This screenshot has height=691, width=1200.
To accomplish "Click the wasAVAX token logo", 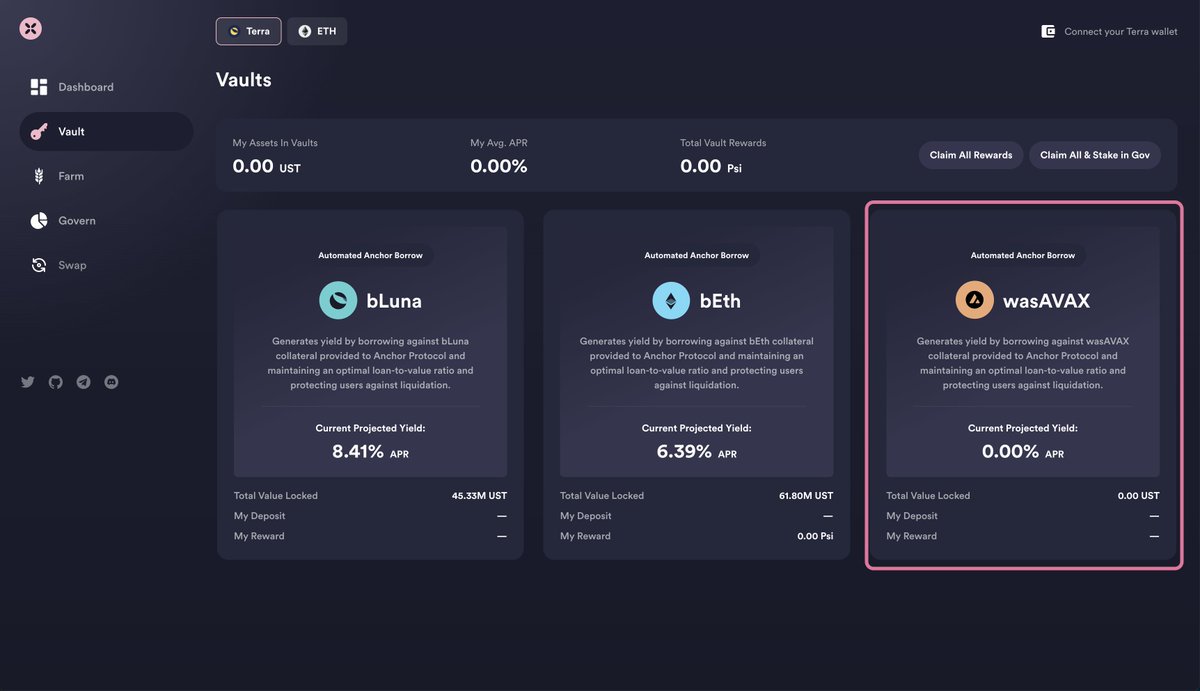I will point(974,300).
